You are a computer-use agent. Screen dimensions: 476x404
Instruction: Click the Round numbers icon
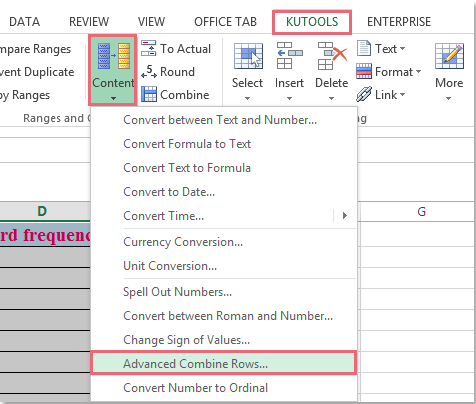pyautogui.click(x=148, y=72)
